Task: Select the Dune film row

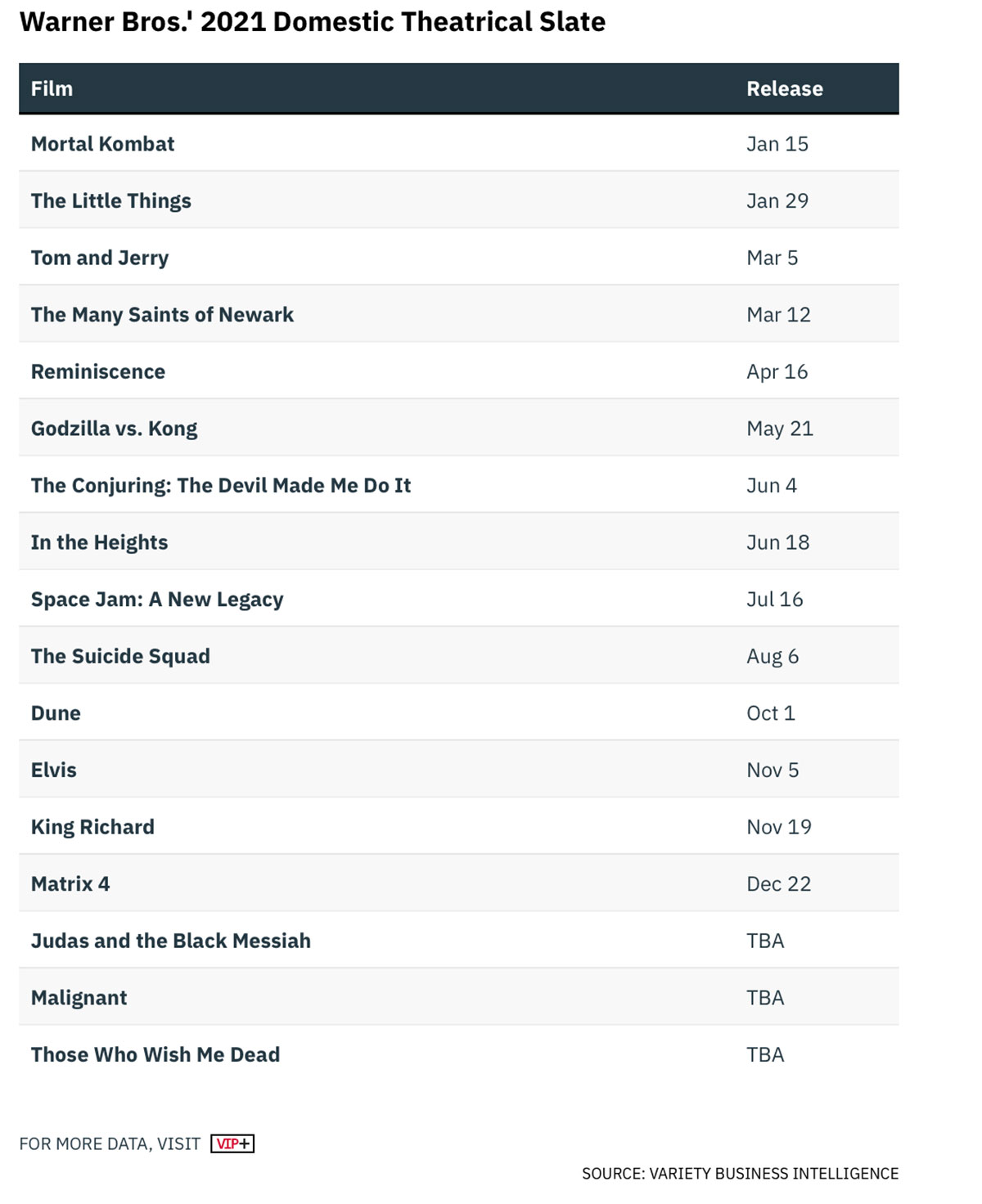Action: click(x=459, y=712)
